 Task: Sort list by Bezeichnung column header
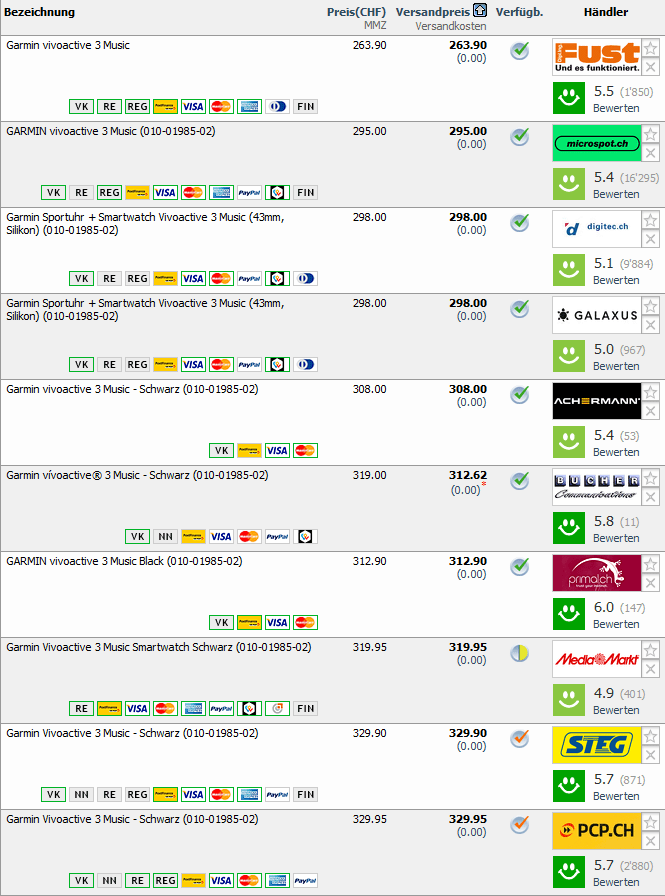pos(40,12)
